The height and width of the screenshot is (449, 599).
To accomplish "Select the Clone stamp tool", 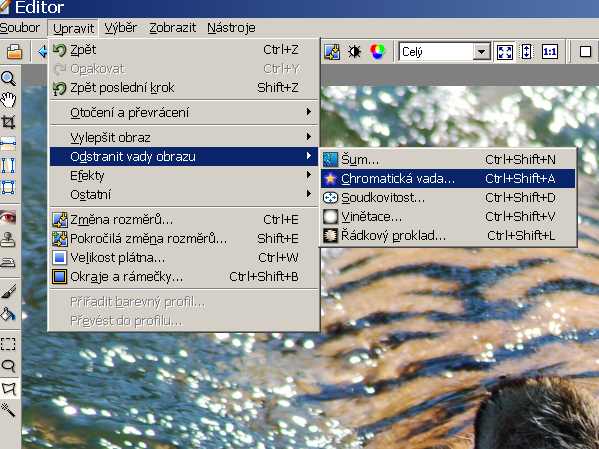I will (8, 240).
